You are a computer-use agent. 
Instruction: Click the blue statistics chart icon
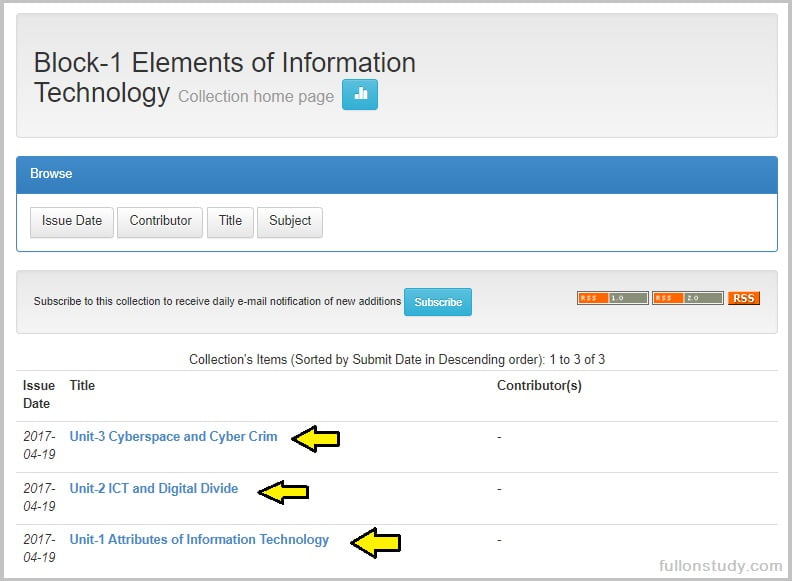click(360, 95)
